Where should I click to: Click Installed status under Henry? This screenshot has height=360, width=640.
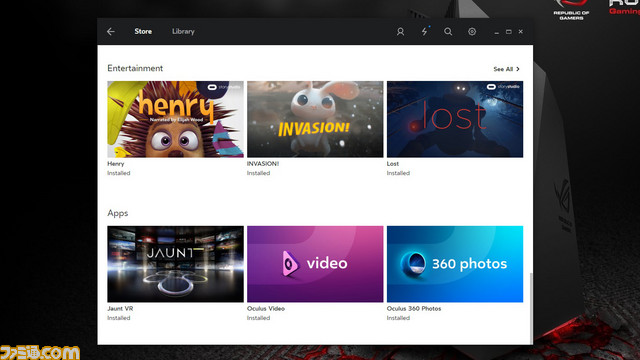point(119,173)
